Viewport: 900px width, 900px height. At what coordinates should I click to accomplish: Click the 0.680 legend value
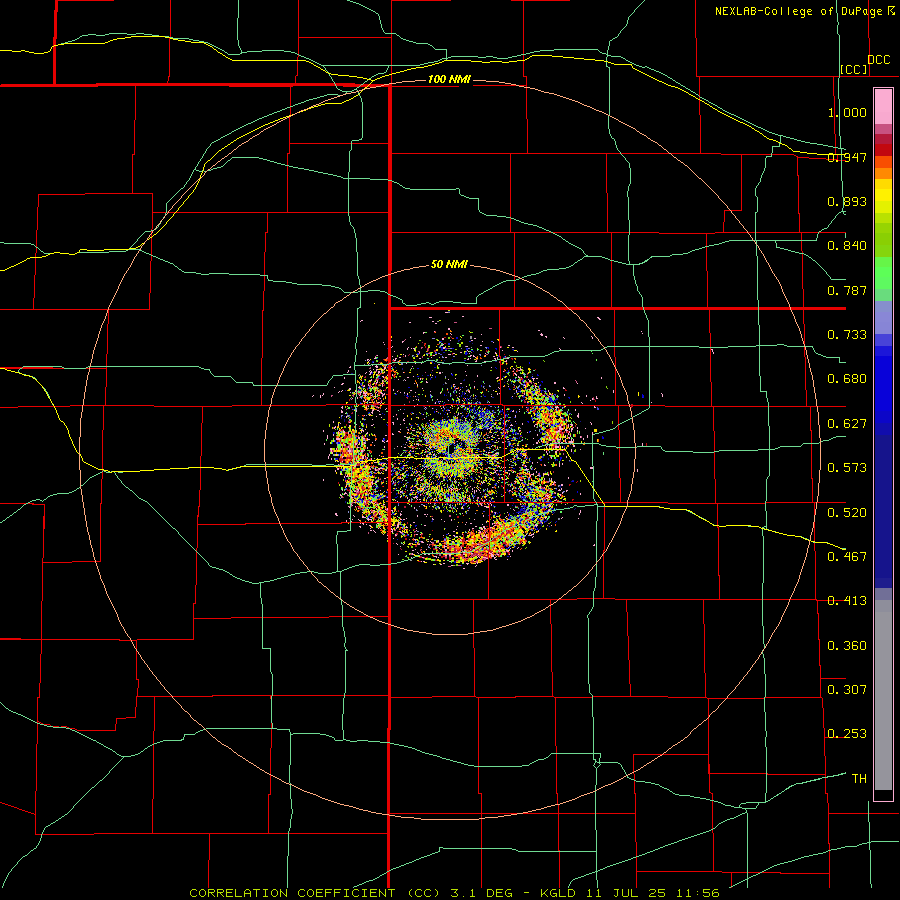coord(847,379)
